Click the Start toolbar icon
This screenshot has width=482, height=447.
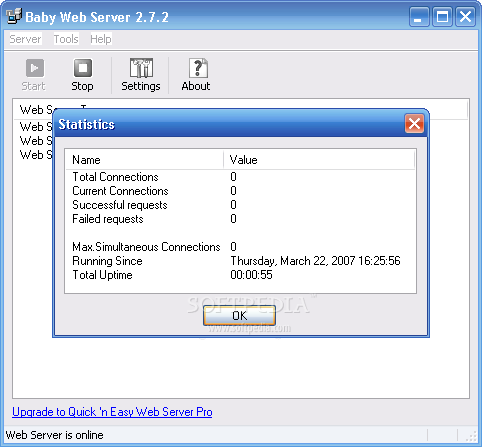(34, 68)
